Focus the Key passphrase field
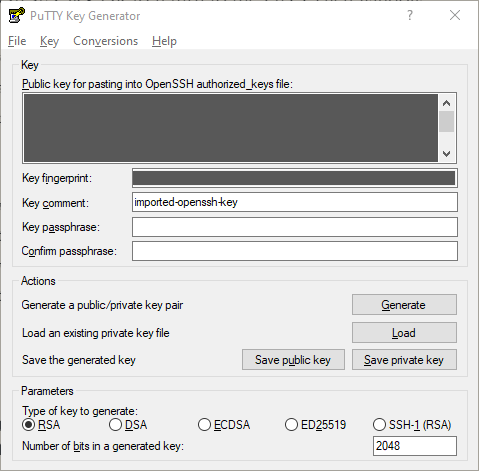The image size is (479, 471). coord(295,227)
